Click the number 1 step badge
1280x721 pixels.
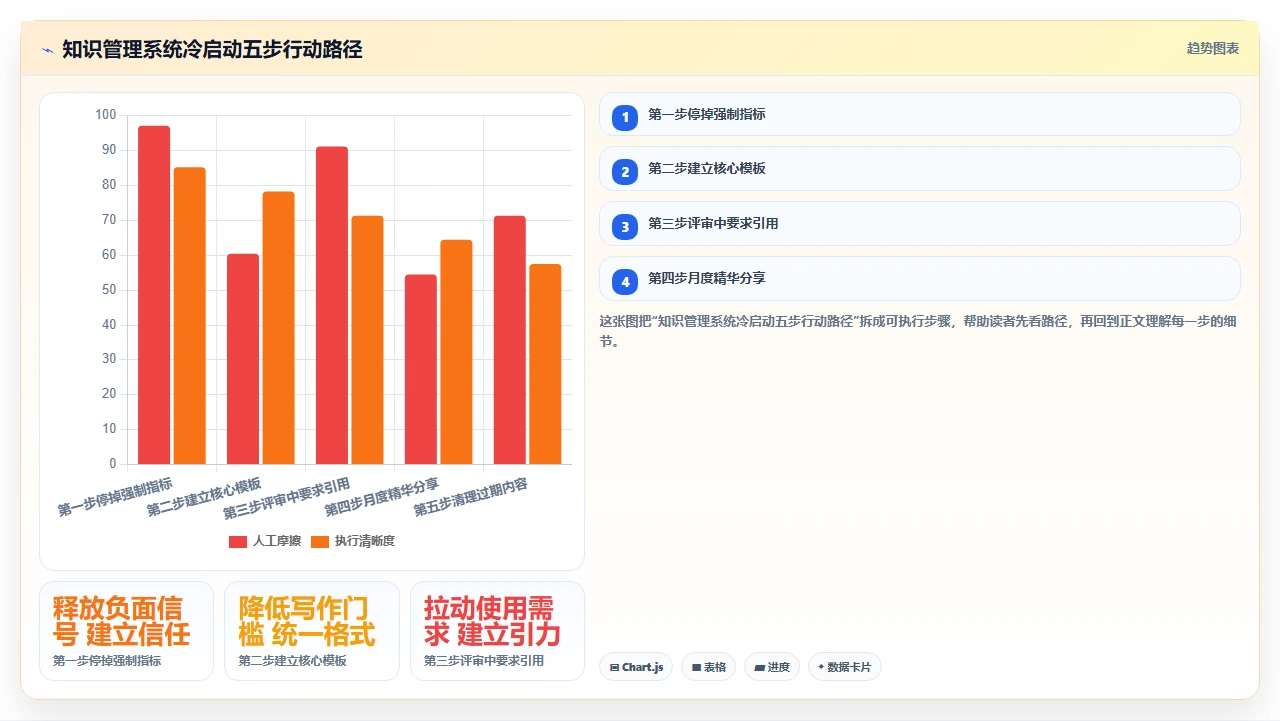coord(625,117)
